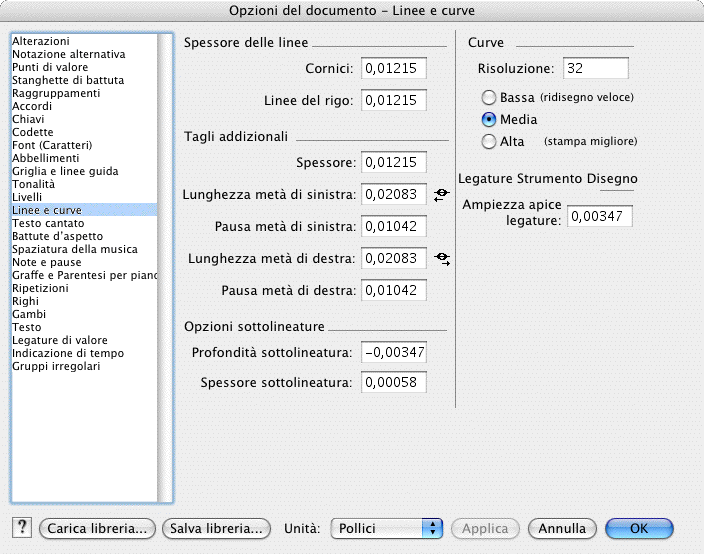Select Bassa curve resolution option
Image resolution: width=704 pixels, height=554 pixels.
click(x=489, y=98)
